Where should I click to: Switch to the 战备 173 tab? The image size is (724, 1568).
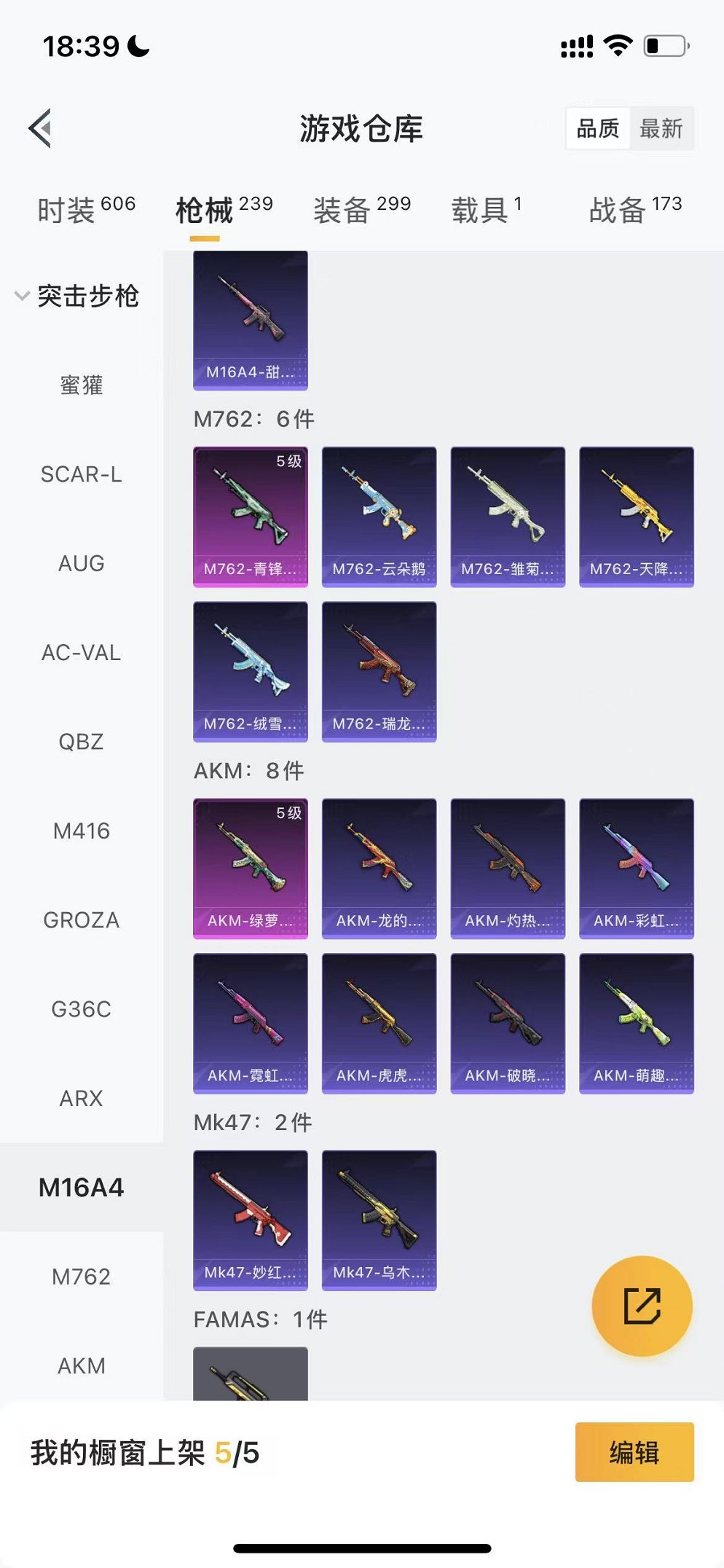tap(635, 210)
